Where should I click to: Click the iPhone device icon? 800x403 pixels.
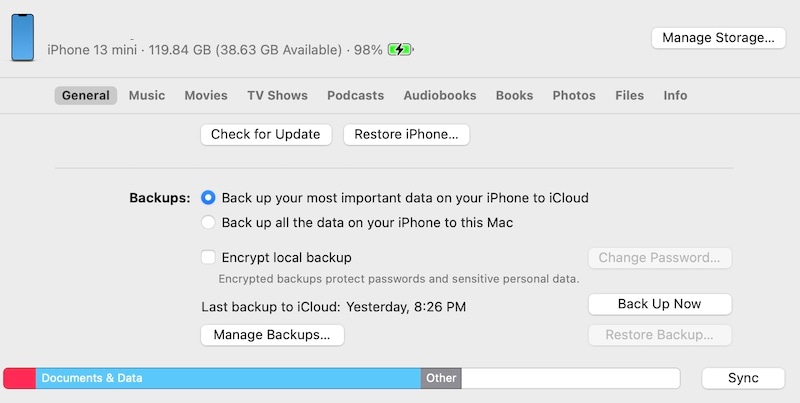[x=22, y=38]
